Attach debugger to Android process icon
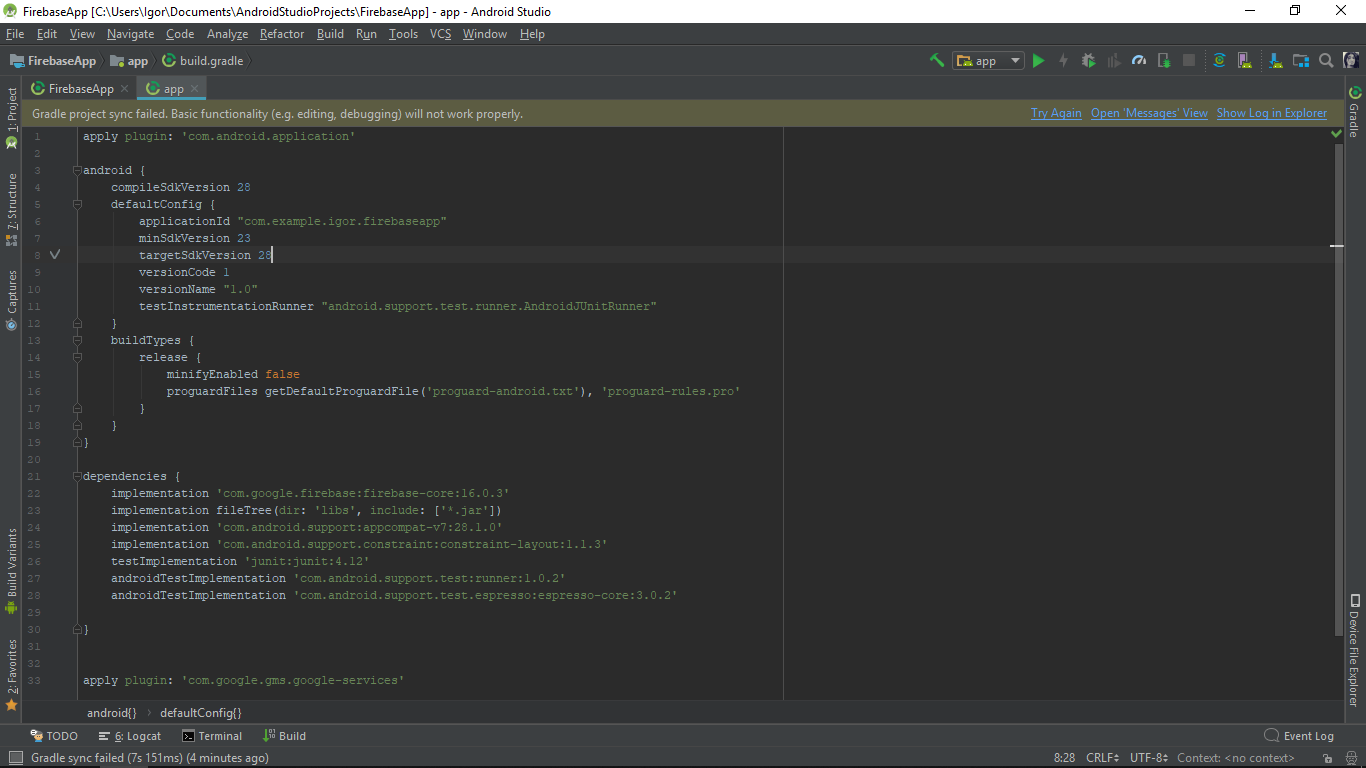Viewport: 1366px width, 768px height. coord(1164,61)
